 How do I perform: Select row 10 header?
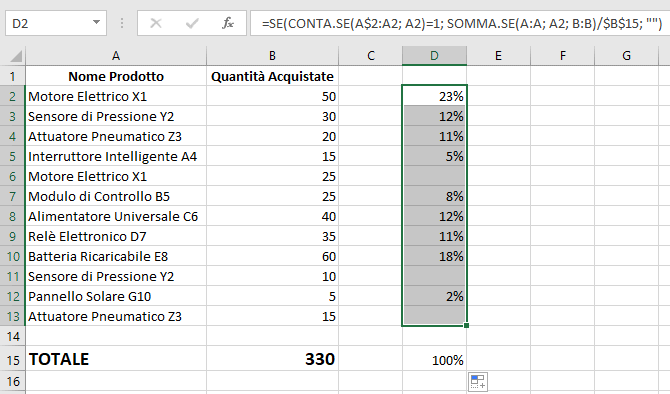[12, 256]
